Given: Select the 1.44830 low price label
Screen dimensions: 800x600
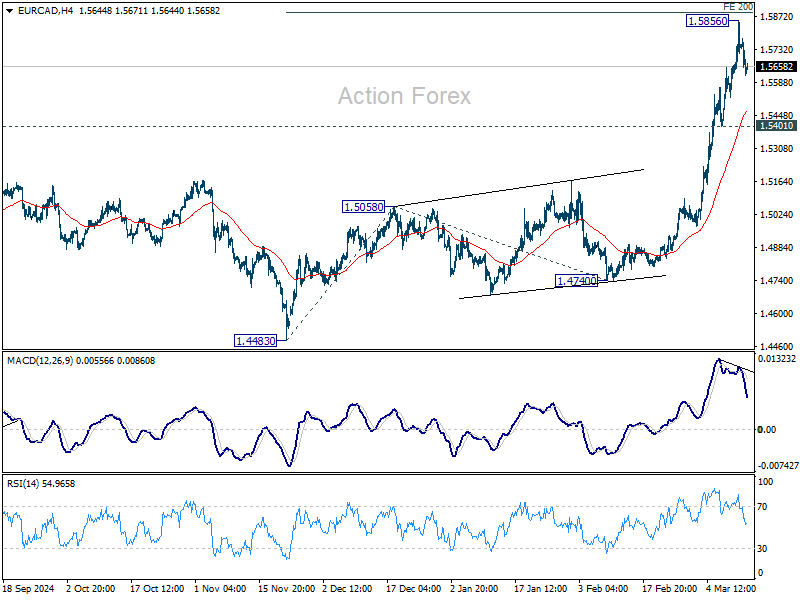Looking at the screenshot, I should coord(256,341).
